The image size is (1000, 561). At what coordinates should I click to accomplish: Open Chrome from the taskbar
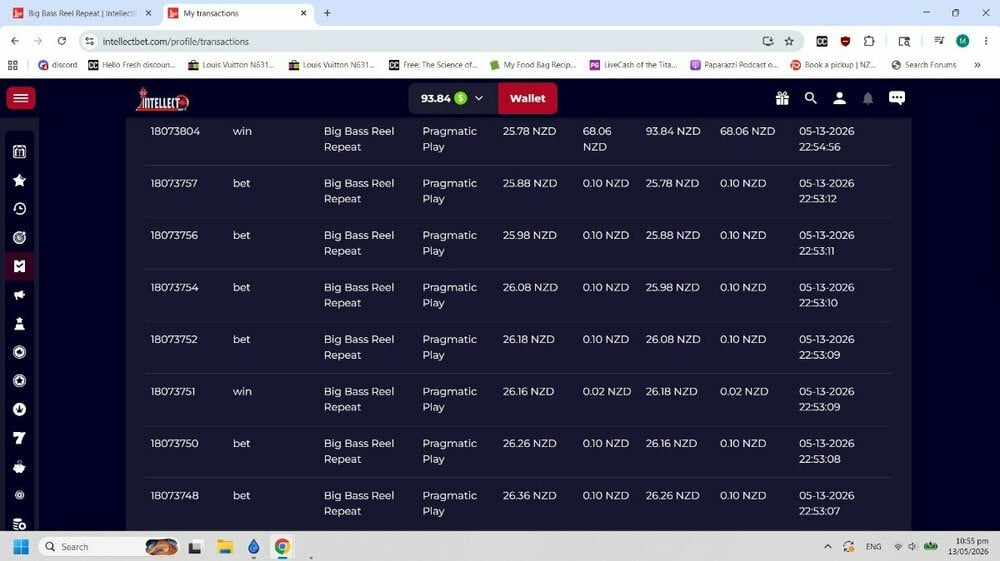click(x=282, y=546)
